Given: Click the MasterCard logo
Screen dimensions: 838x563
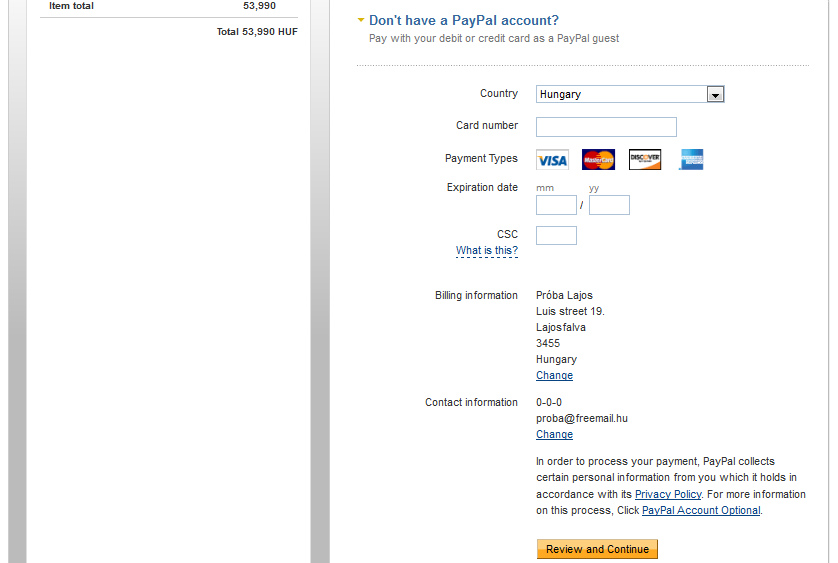Looking at the screenshot, I should (x=599, y=160).
